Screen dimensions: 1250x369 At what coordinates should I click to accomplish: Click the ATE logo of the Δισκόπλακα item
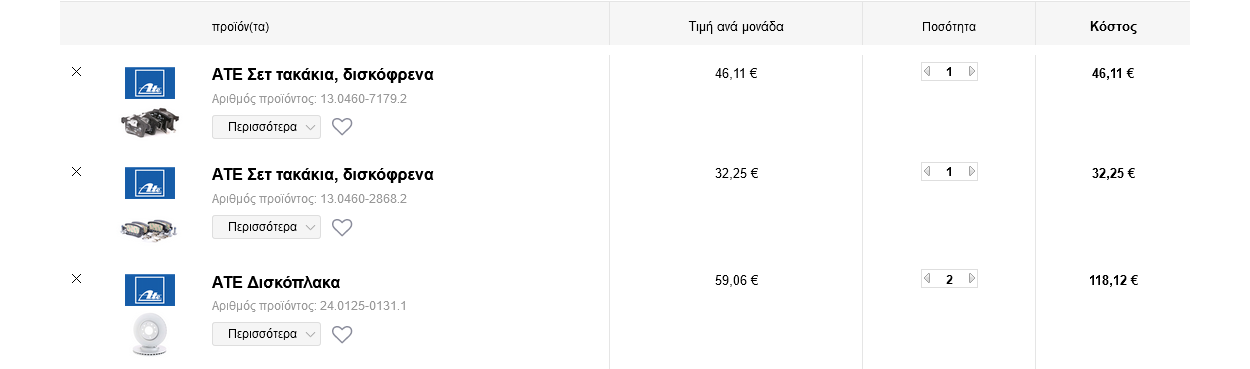click(149, 290)
